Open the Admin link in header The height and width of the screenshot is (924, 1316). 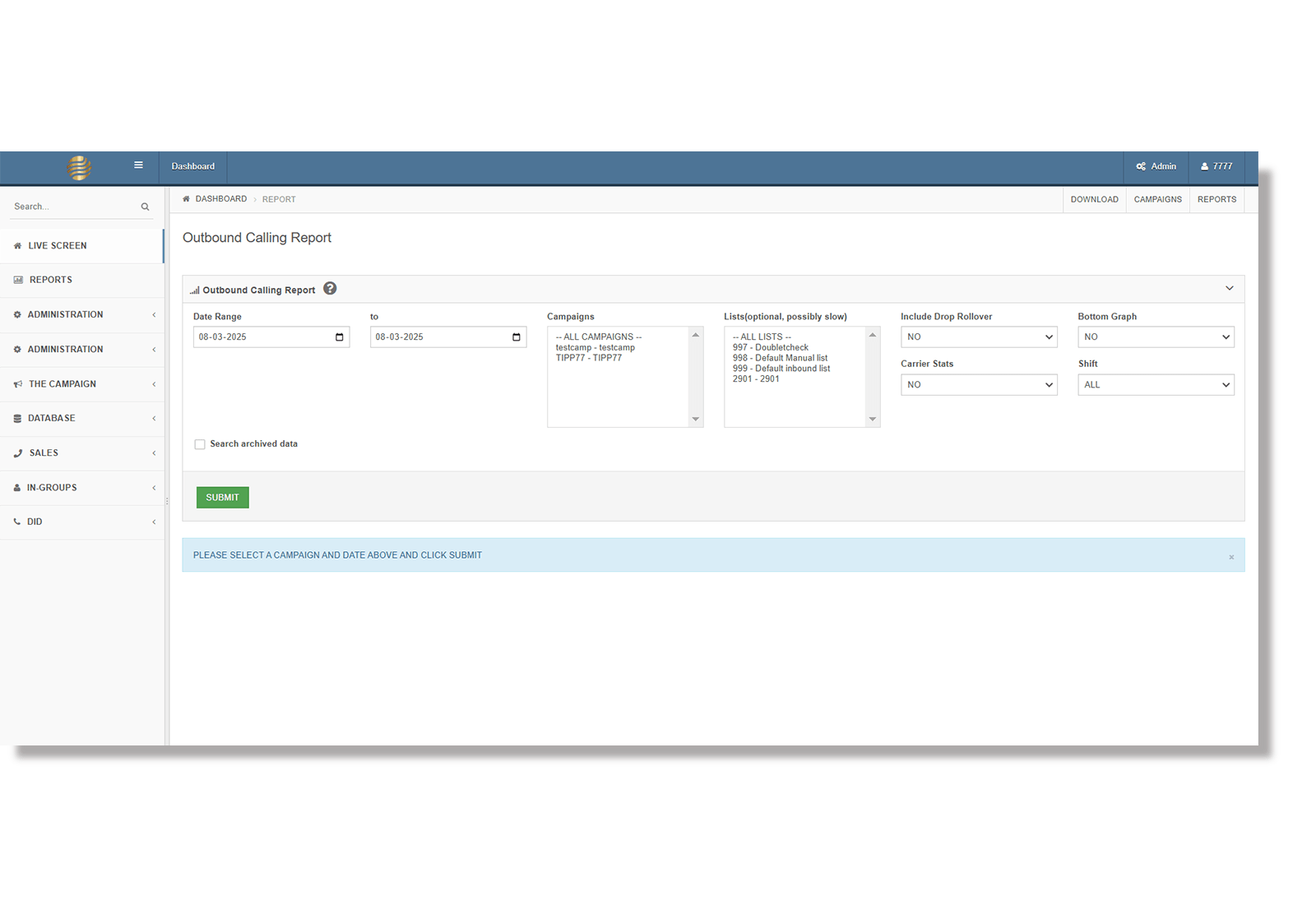coord(1156,166)
